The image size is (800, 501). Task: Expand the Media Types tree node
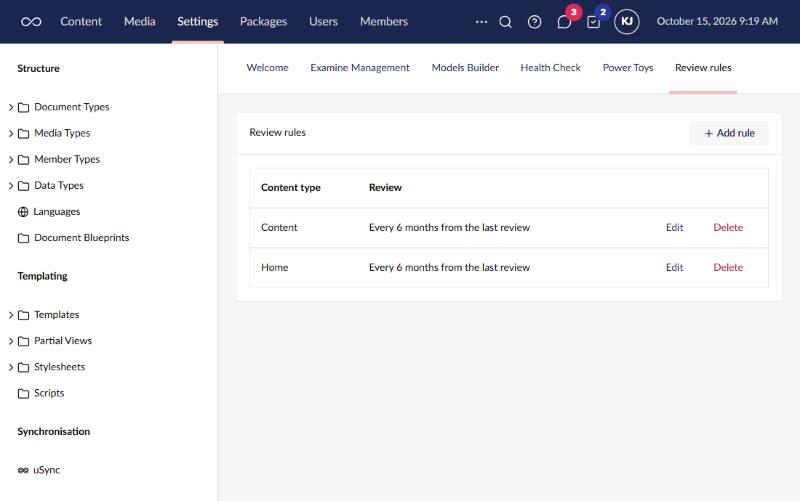(11, 133)
